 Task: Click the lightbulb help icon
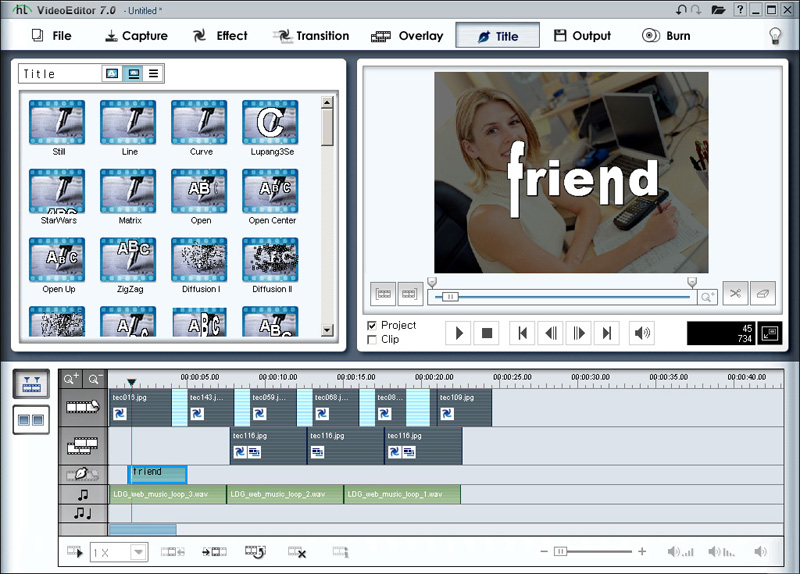click(774, 36)
